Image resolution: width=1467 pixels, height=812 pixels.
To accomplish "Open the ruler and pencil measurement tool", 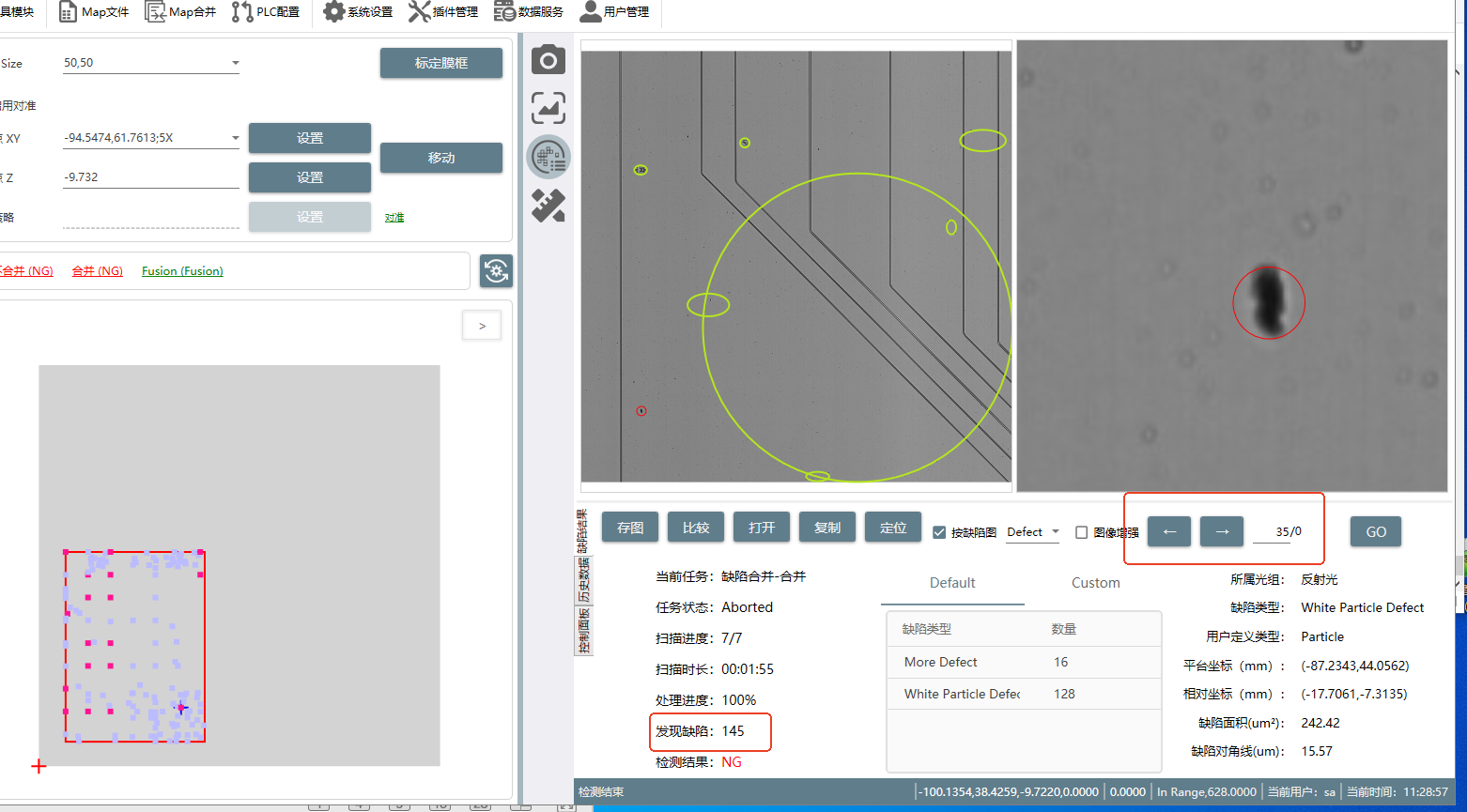I will [x=548, y=206].
